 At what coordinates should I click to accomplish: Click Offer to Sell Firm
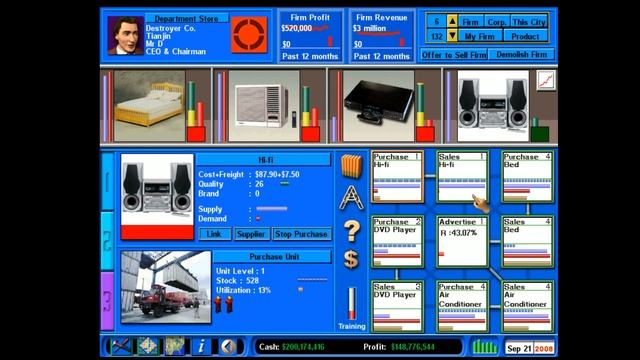[454, 54]
